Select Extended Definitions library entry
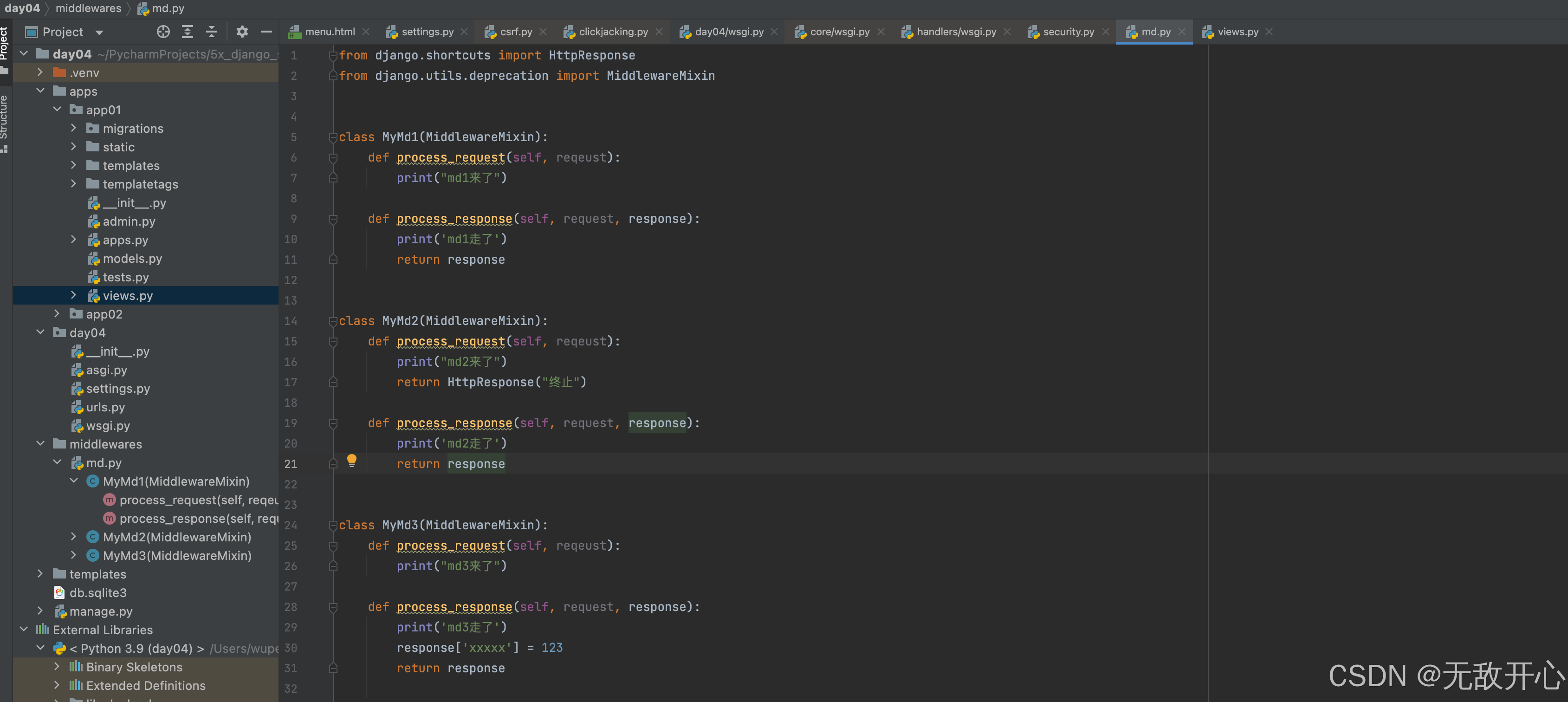1568x702 pixels. [146, 685]
